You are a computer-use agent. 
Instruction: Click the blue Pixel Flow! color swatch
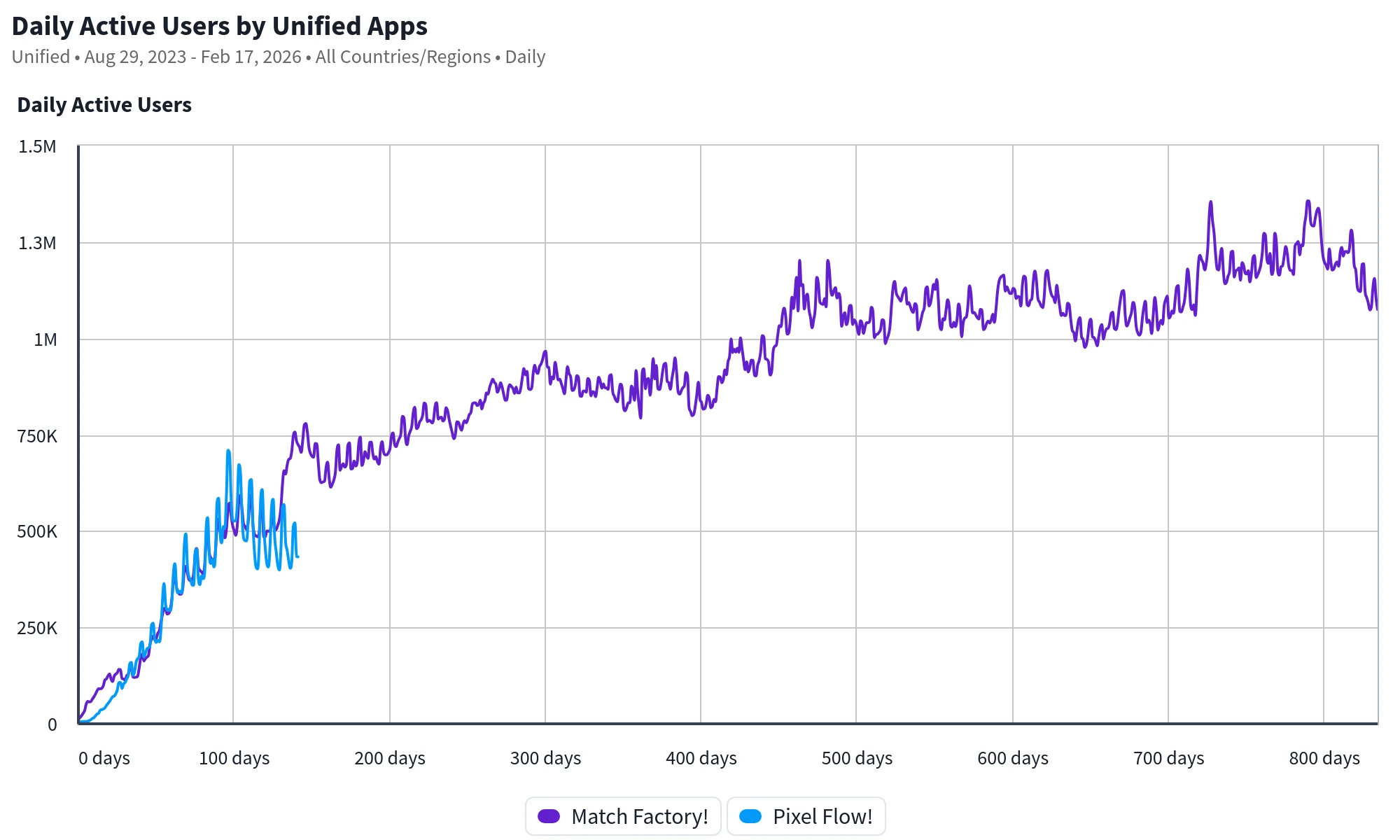click(750, 816)
